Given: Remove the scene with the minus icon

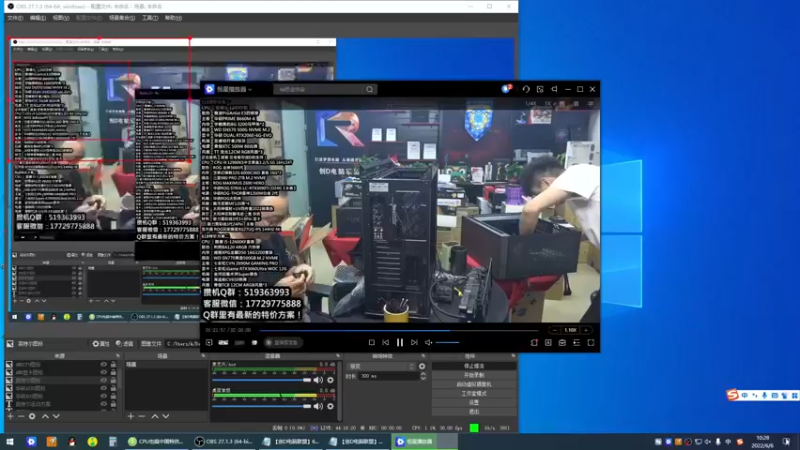Looking at the screenshot, I should (x=141, y=416).
